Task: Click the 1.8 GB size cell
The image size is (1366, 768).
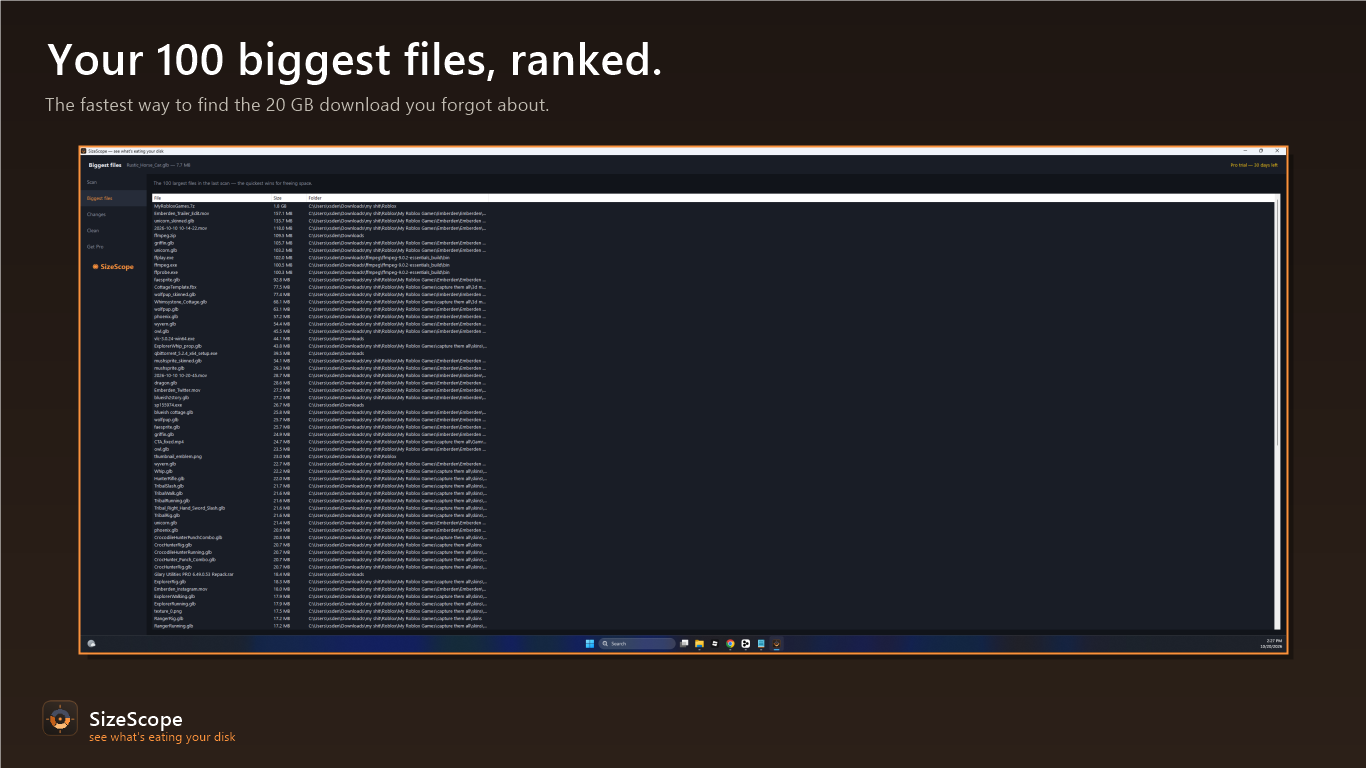Action: [x=280, y=206]
